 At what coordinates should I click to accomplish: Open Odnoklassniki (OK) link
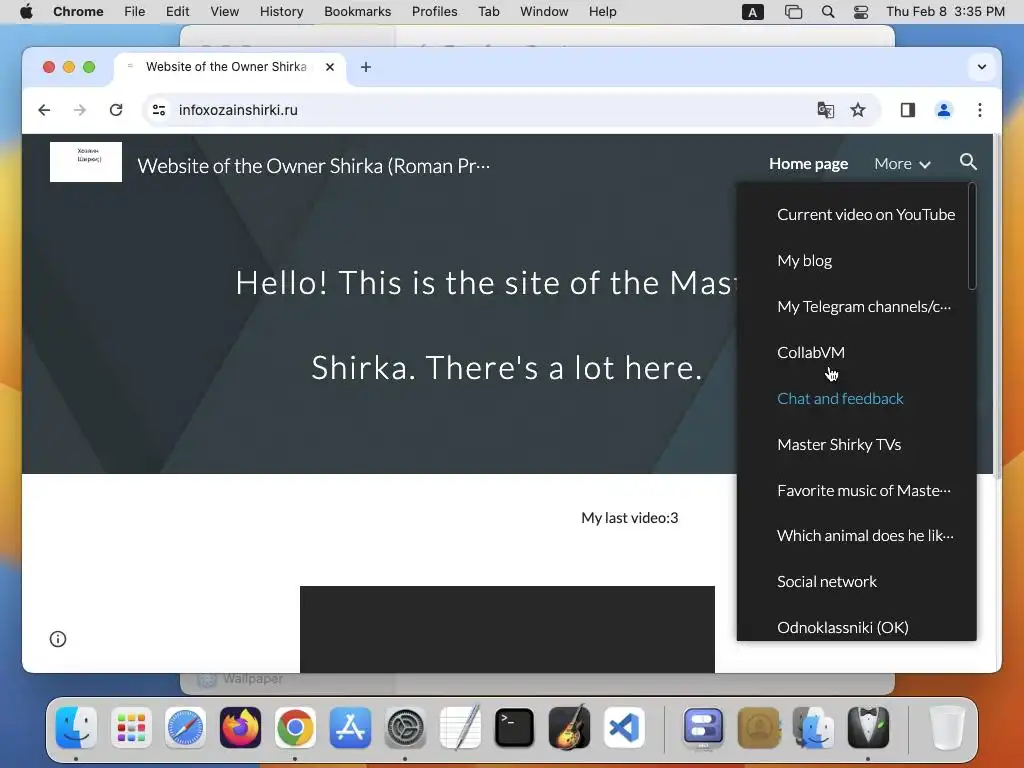pos(842,628)
